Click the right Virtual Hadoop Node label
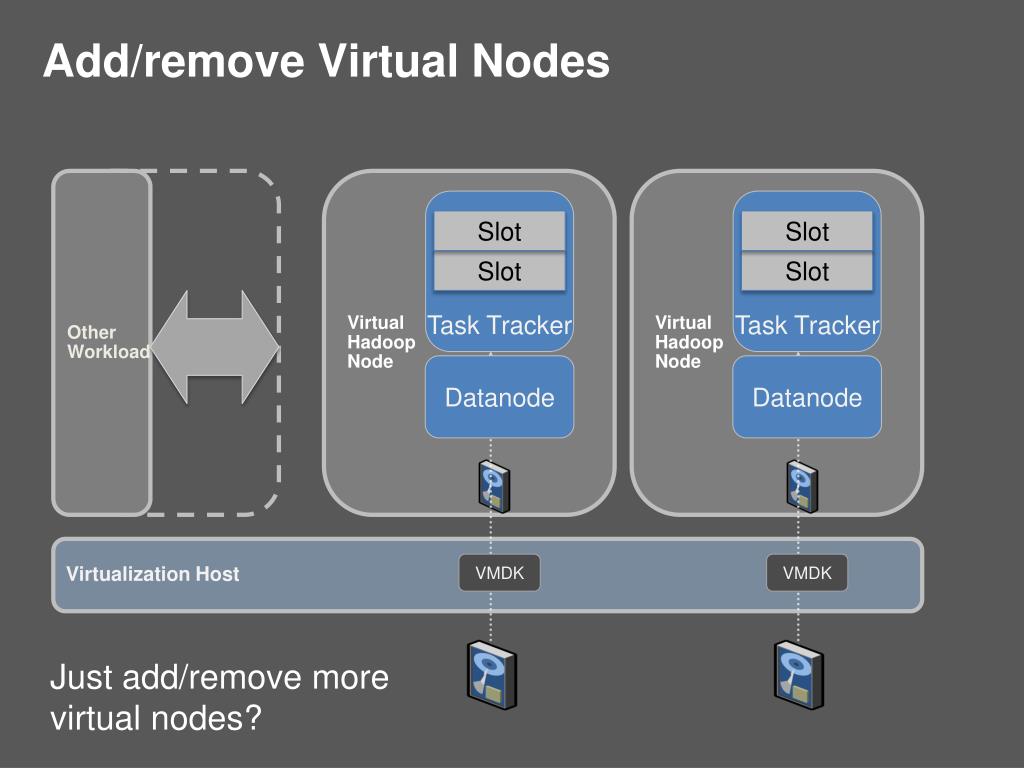This screenshot has height=768, width=1024. tap(688, 342)
